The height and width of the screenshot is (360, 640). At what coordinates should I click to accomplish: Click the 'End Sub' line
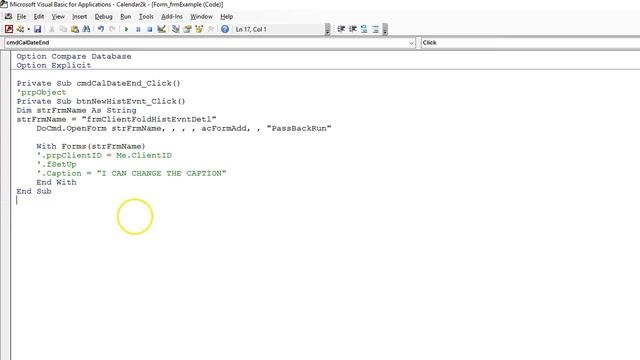[x=34, y=191]
